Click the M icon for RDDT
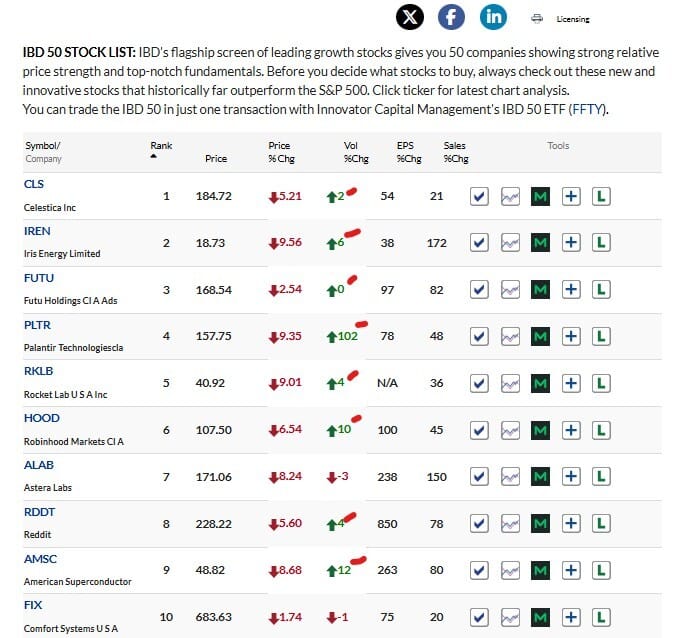The width and height of the screenshot is (676, 638). coord(540,524)
